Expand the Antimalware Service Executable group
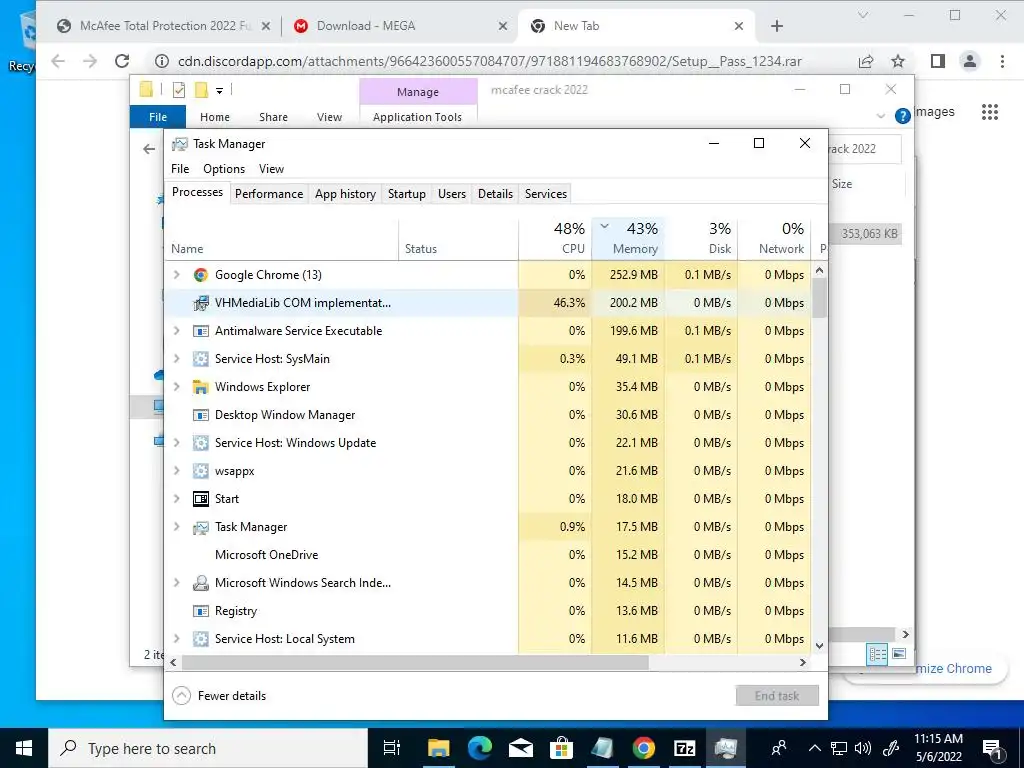The height and width of the screenshot is (768, 1024). [176, 331]
